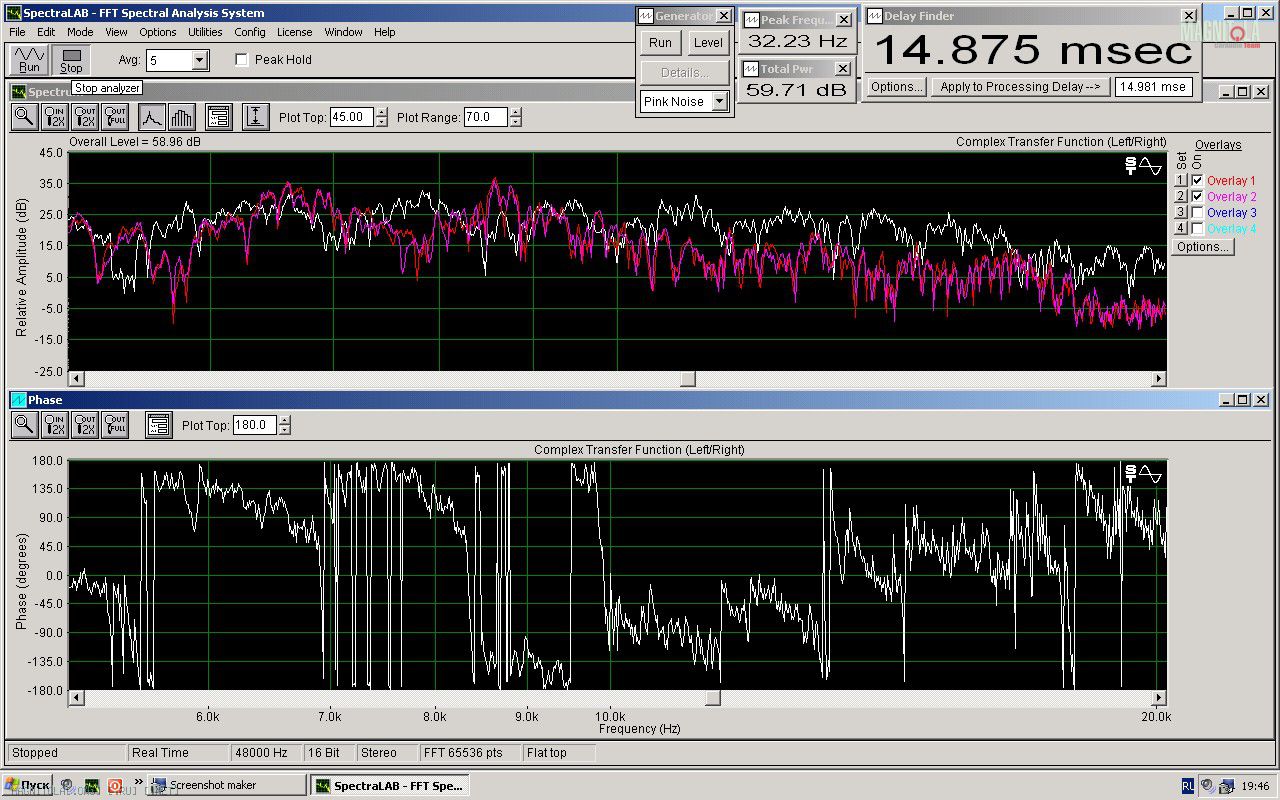Select the zoom magnifier in Spectrum toolbar

24,117
